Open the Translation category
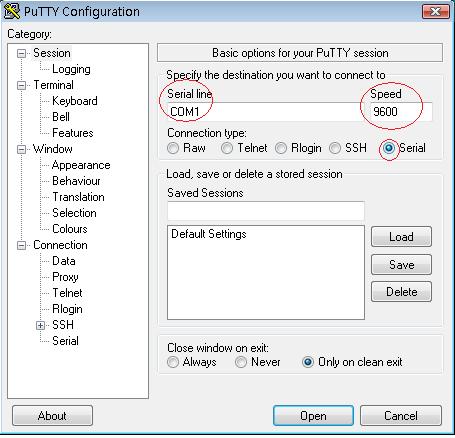 click(78, 197)
